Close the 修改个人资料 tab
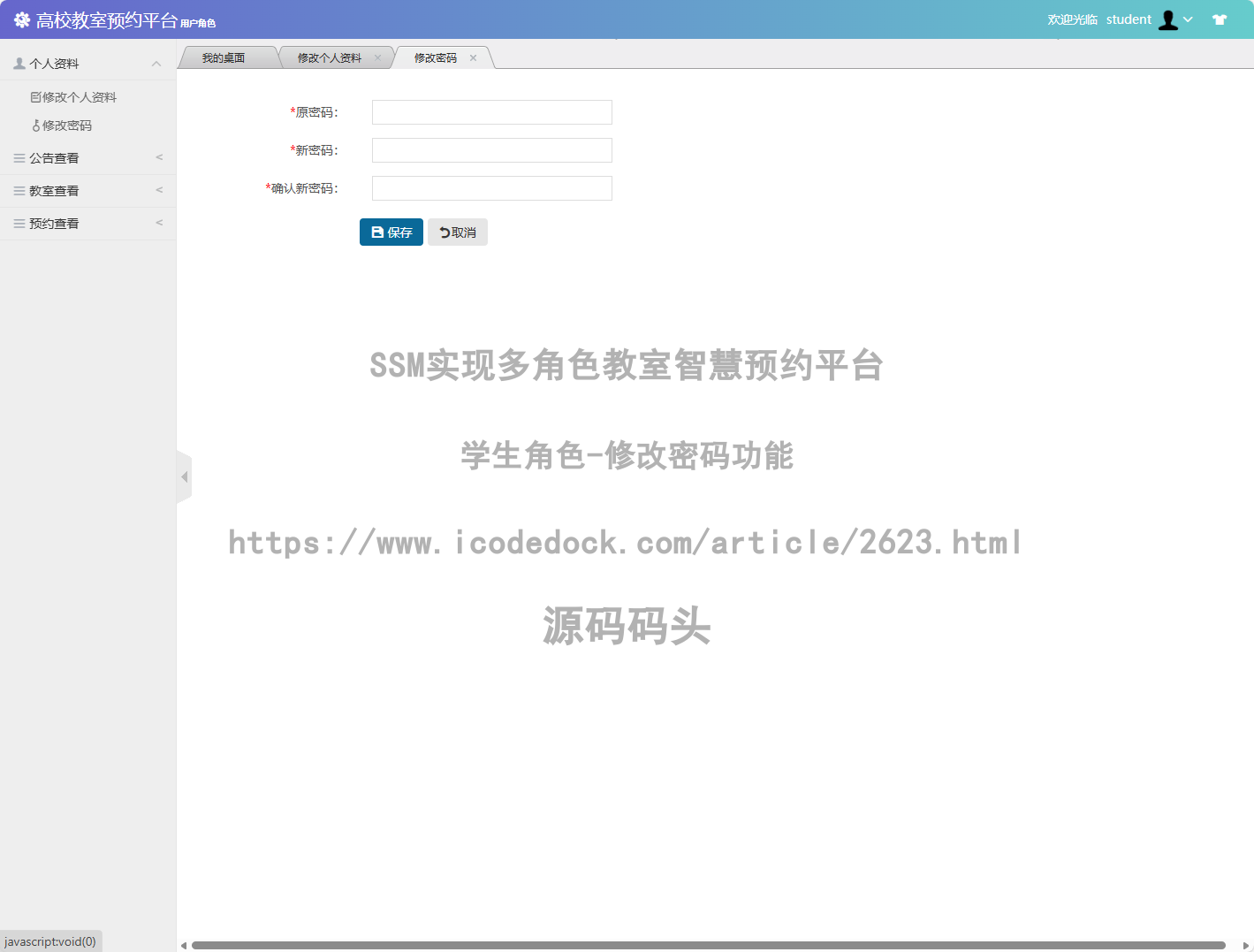1254x952 pixels. tap(377, 58)
